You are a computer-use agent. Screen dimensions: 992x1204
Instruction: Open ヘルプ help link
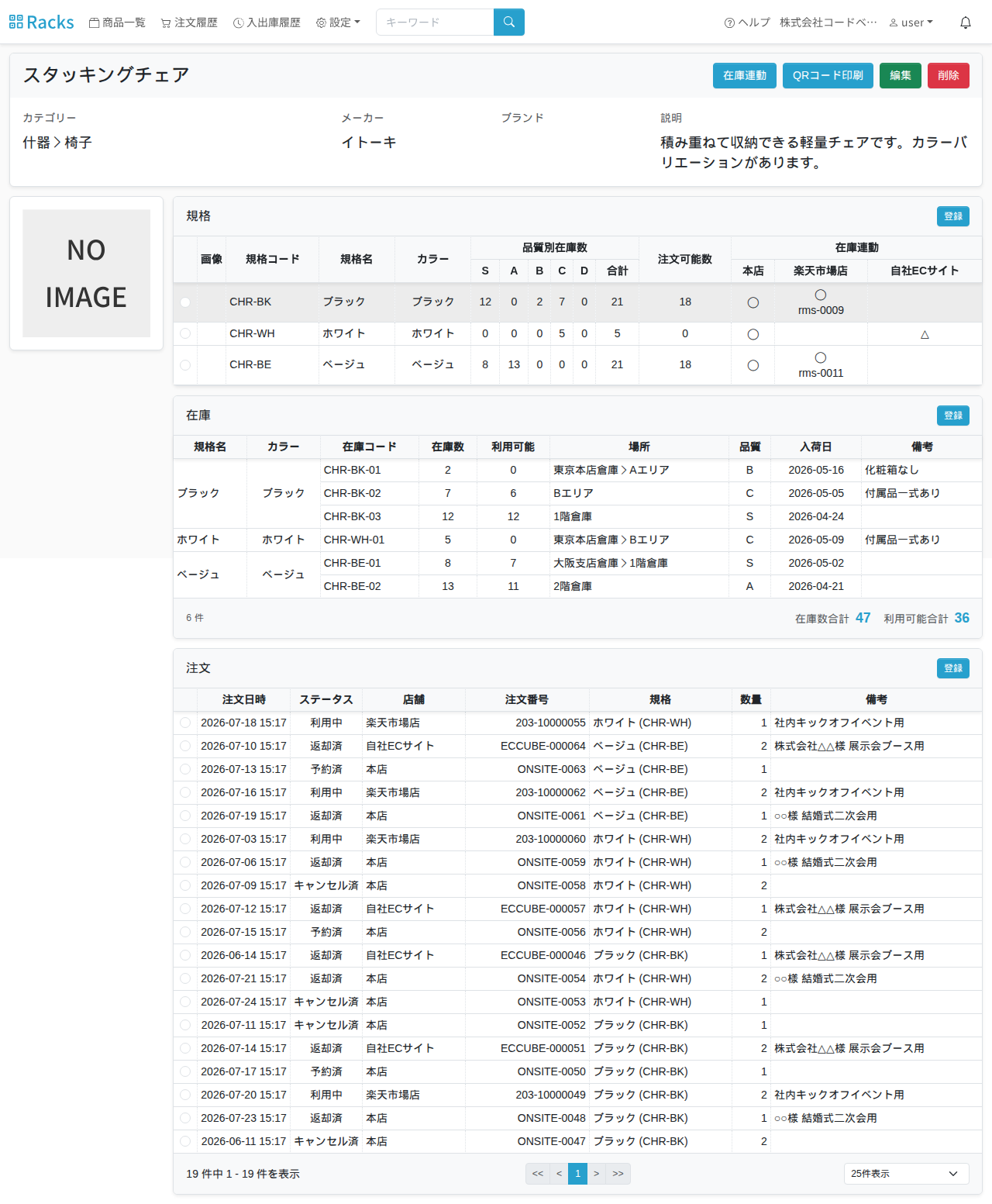[x=747, y=22]
